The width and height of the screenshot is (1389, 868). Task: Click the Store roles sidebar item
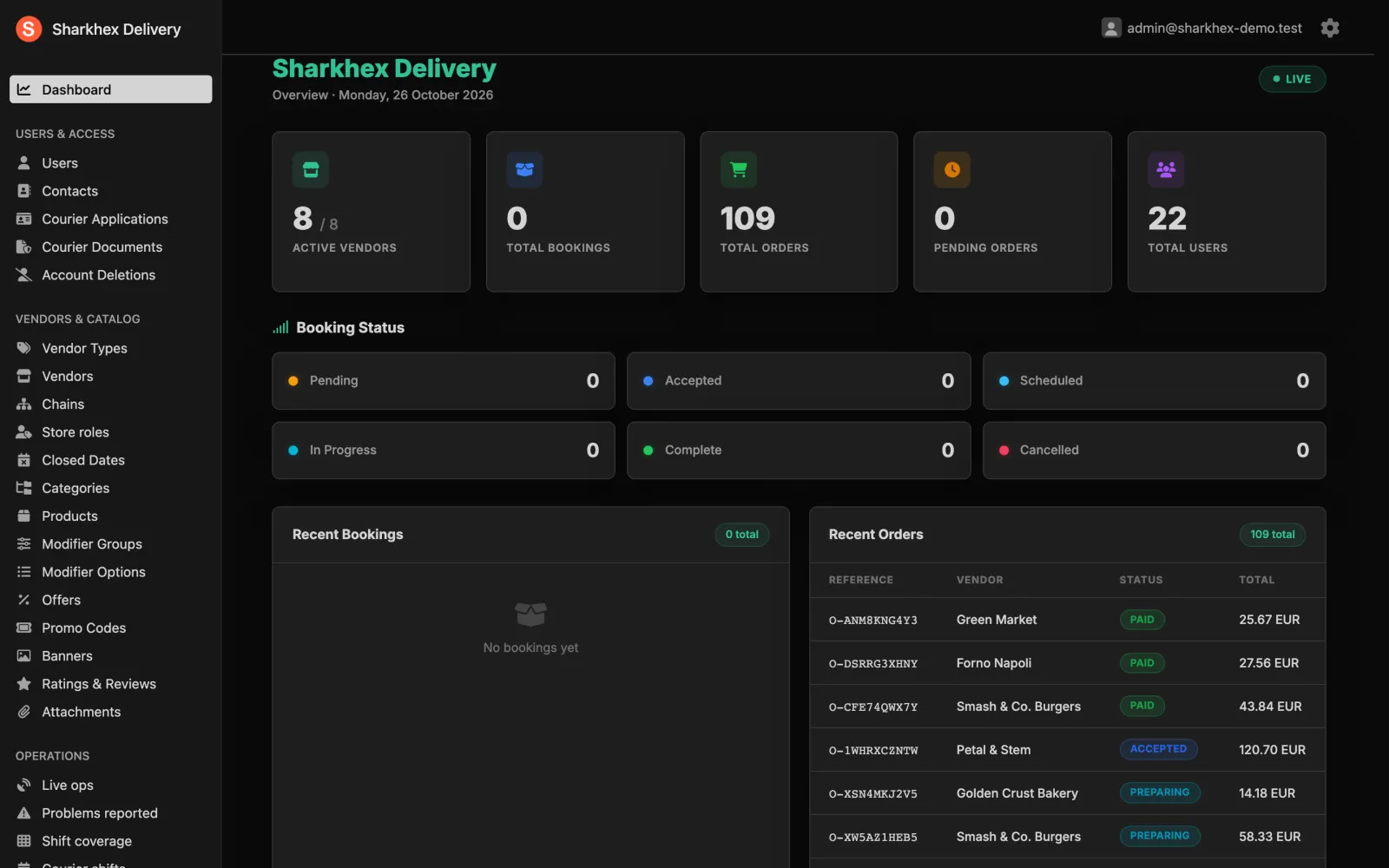[x=76, y=432]
